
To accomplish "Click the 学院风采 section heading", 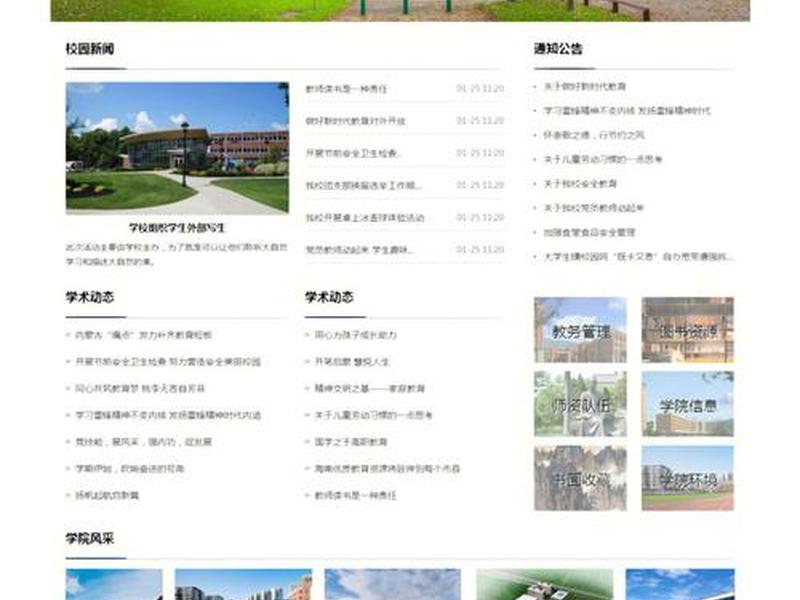I will point(90,538).
